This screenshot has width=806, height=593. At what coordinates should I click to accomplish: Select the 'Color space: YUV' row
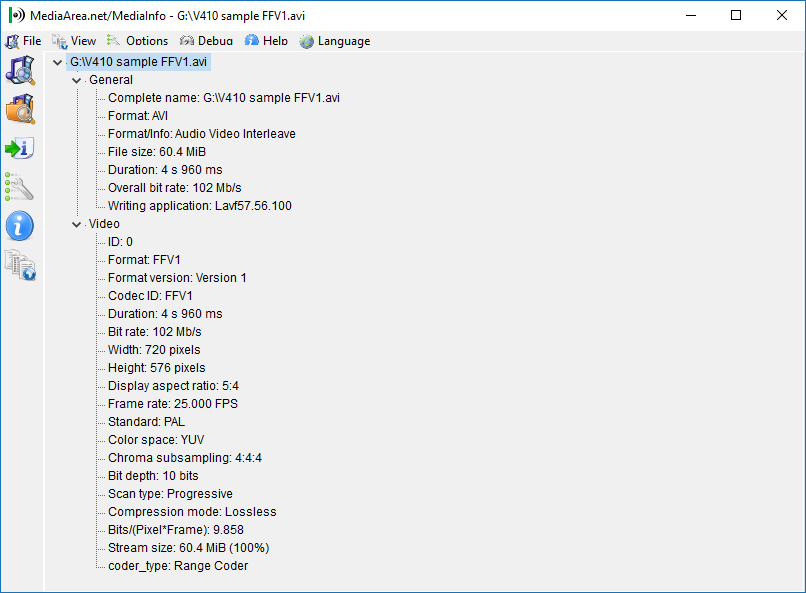(x=156, y=439)
